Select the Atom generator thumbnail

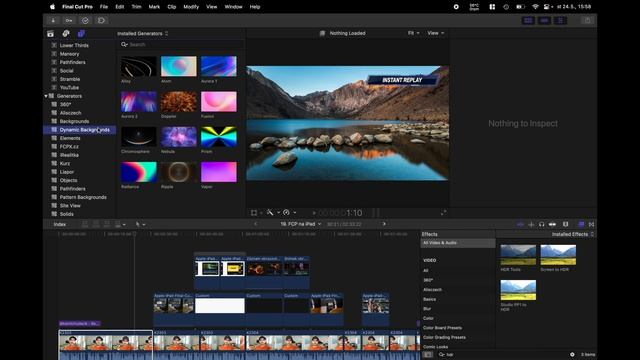179,67
